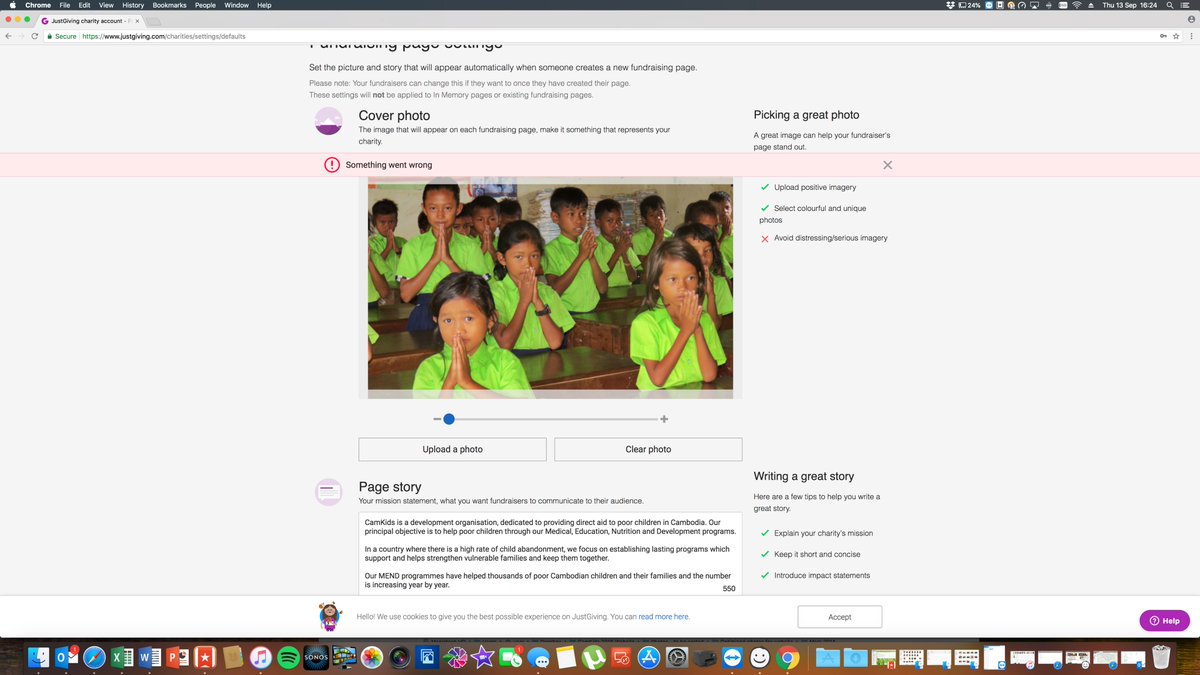Image resolution: width=1200 pixels, height=675 pixels.
Task: Open the Wi-Fi status menu
Action: click(1077, 5)
